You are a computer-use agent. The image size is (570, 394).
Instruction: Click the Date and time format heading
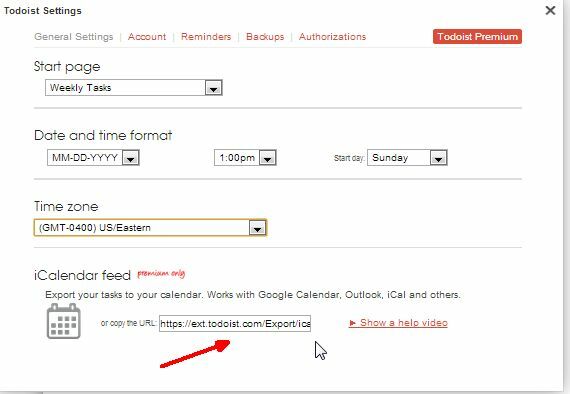click(103, 135)
